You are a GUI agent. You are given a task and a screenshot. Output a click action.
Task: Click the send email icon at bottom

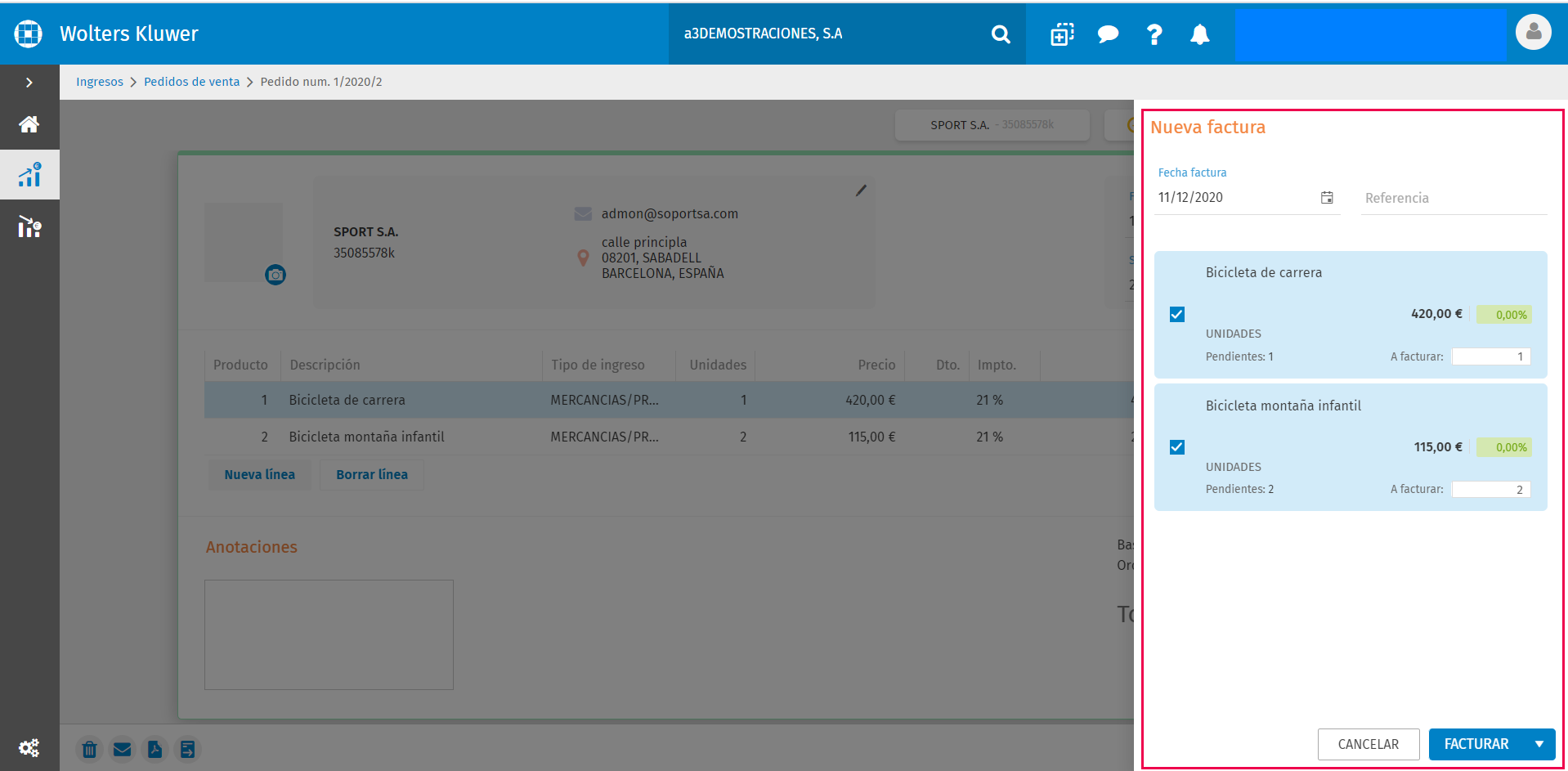123,749
